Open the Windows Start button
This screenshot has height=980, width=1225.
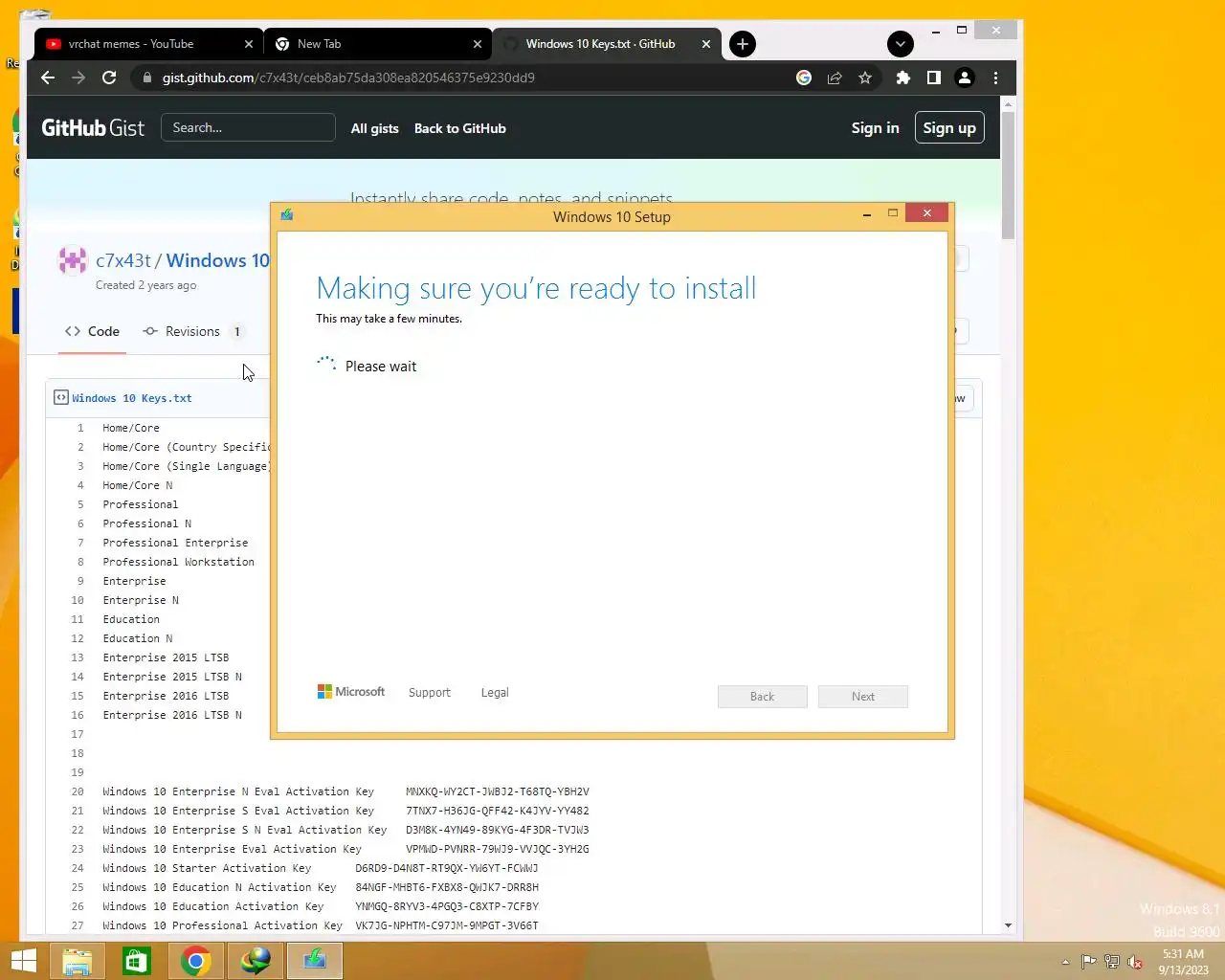point(23,961)
